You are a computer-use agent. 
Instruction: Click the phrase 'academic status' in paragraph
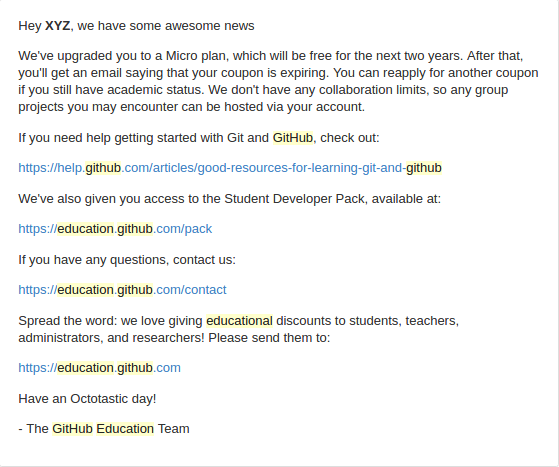coord(155,90)
